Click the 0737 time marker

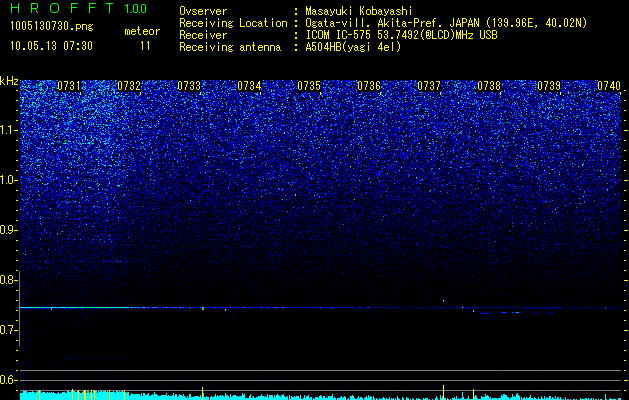(x=429, y=85)
